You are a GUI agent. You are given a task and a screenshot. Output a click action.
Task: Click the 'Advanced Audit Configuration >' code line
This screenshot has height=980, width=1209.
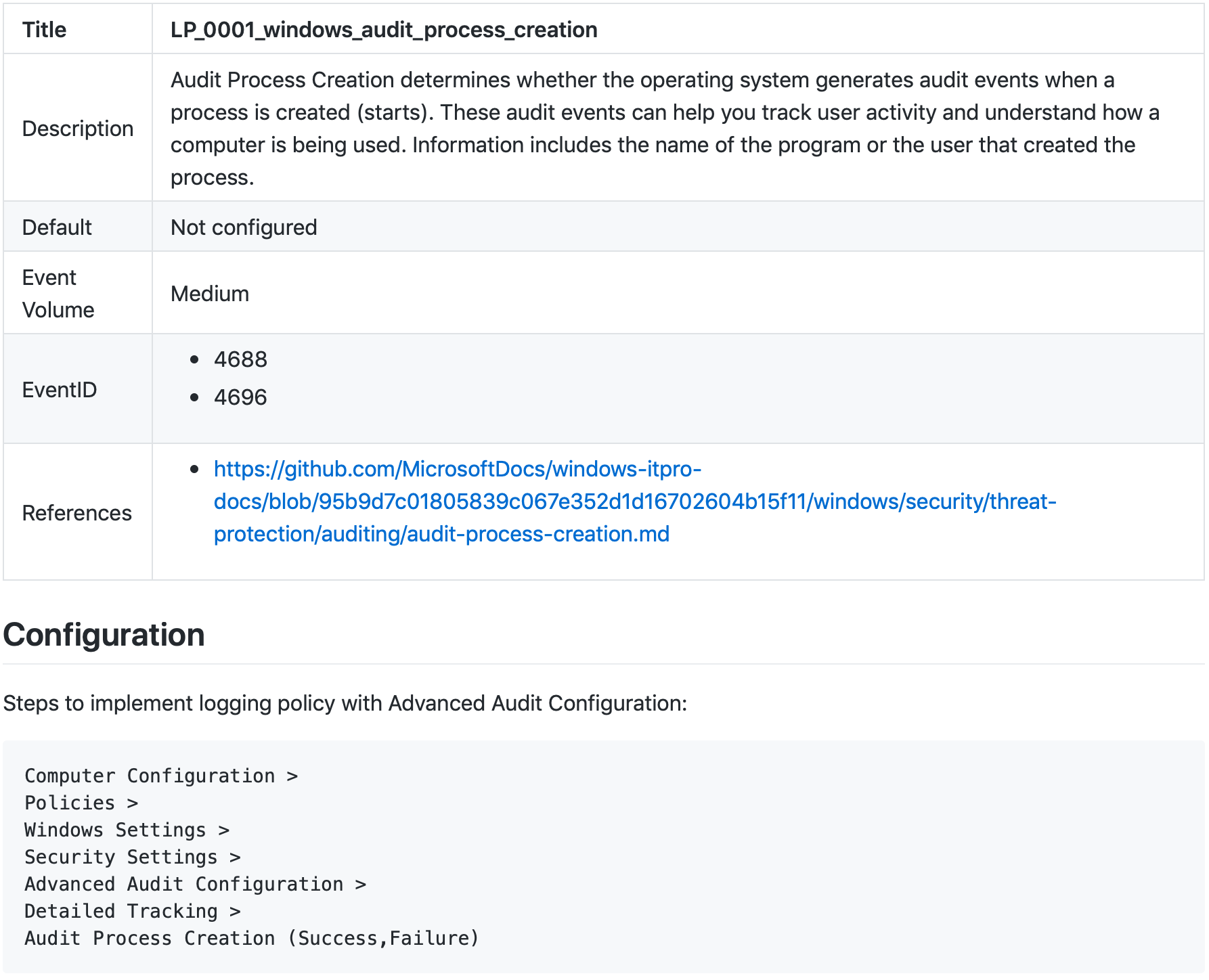195,884
